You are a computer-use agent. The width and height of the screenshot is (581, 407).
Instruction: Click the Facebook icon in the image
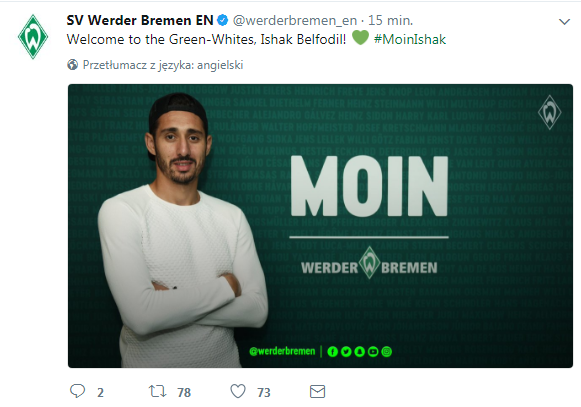332,351
